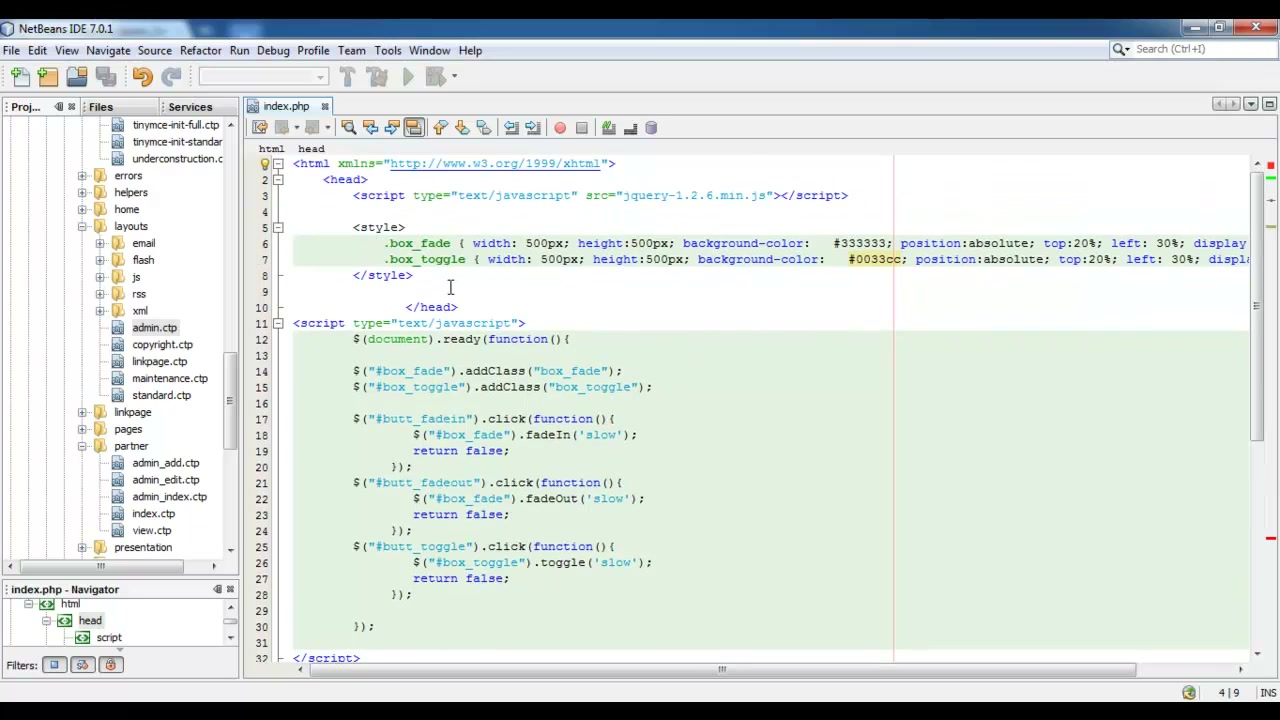The image size is (1280, 720).
Task: Collapse the partner folder node
Action: (82, 446)
